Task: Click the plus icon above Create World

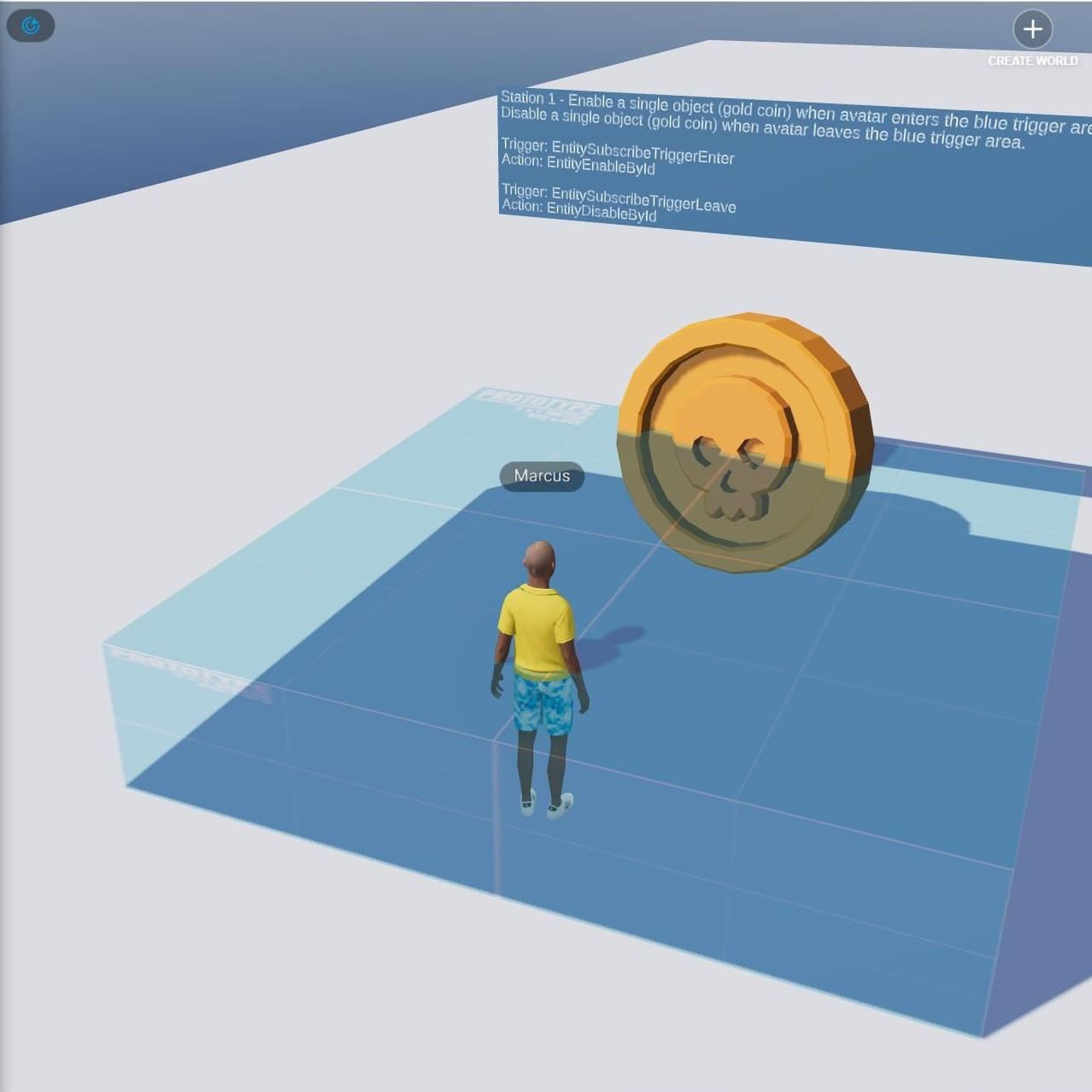Action: [x=1032, y=29]
